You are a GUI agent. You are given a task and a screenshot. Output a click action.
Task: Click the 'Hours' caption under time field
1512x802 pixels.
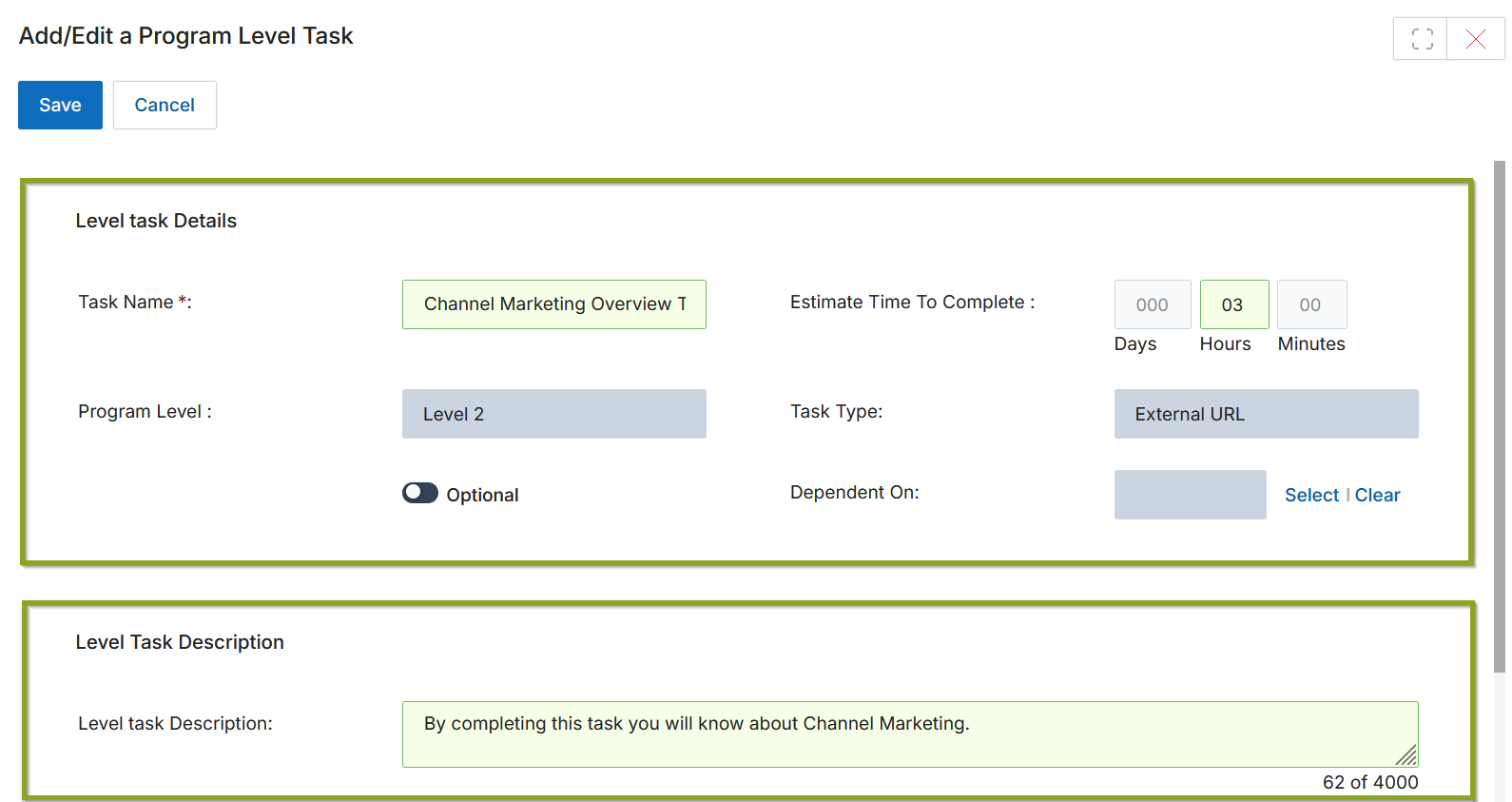point(1225,343)
